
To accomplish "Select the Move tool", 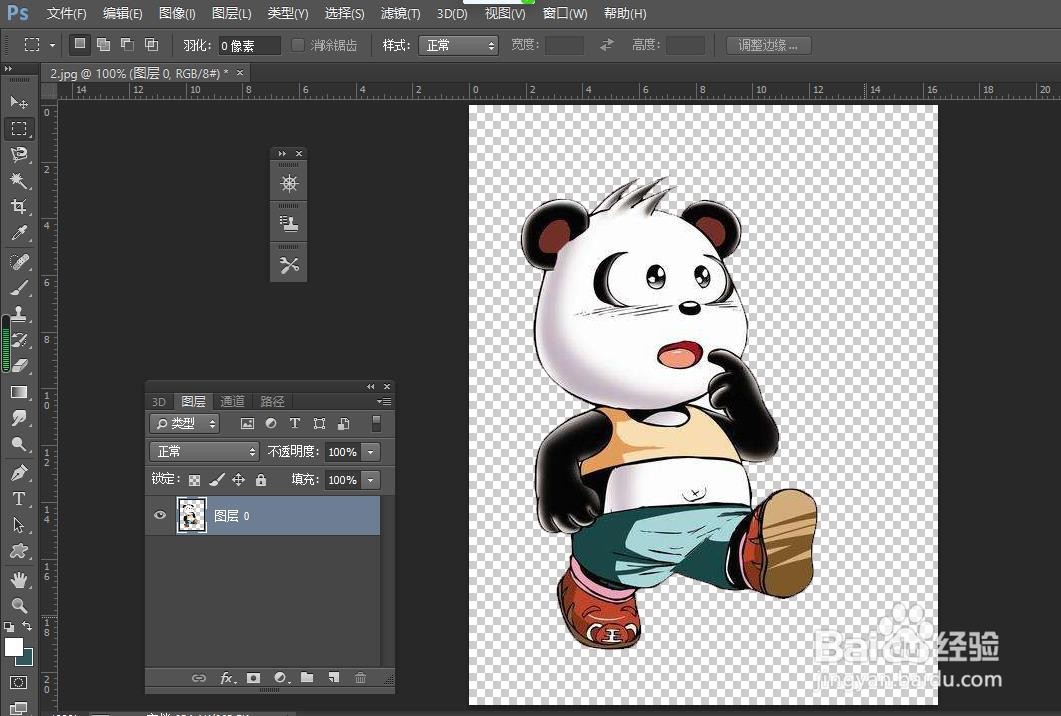I will 19,102.
